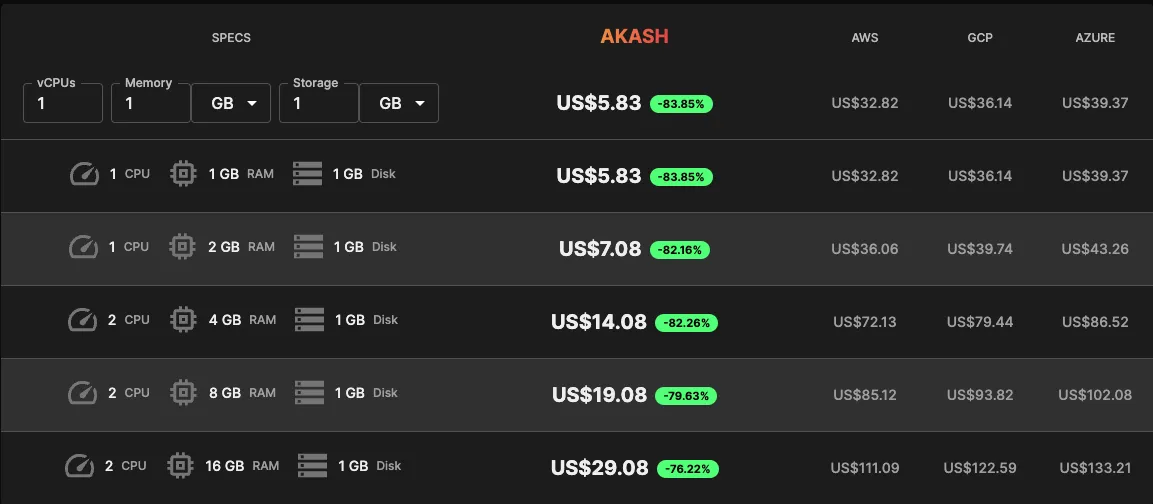Screen dimensions: 1153x504
Task: Click the Memory dropdown arrow
Action: pyautogui.click(x=252, y=104)
